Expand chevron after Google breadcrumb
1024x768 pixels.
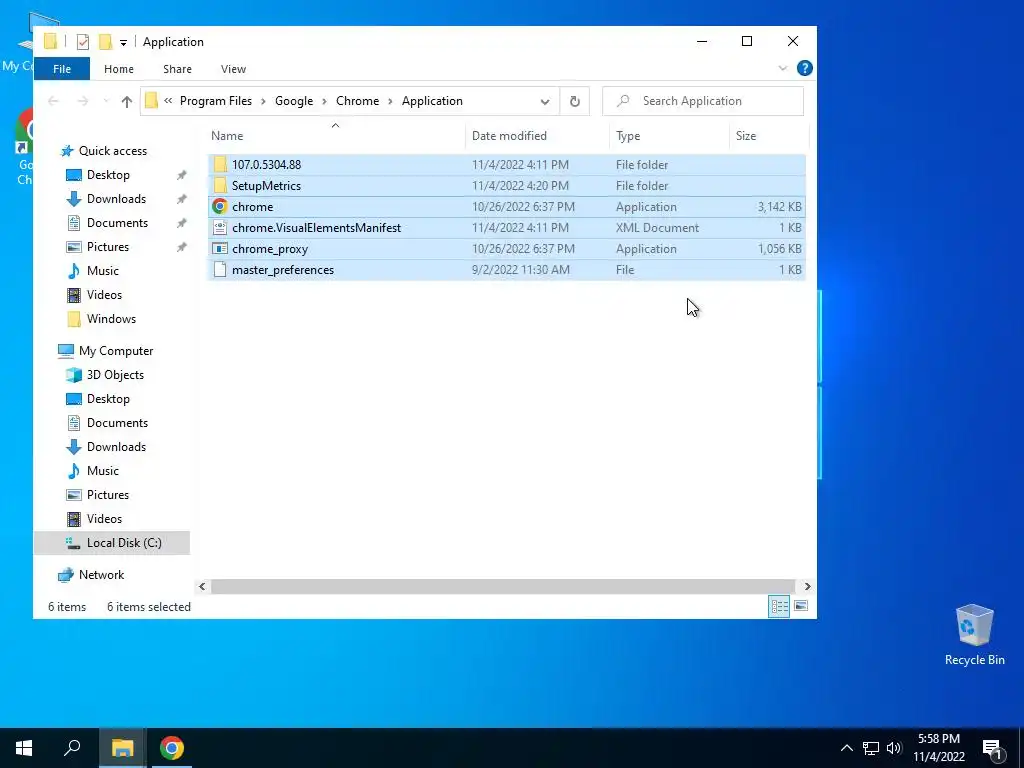[x=325, y=101]
